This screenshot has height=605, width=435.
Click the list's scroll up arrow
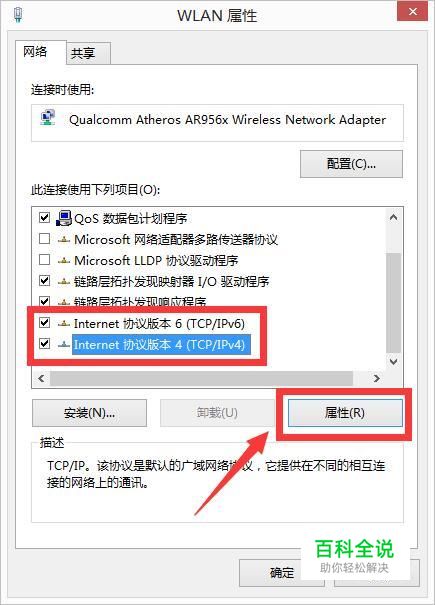[x=393, y=217]
